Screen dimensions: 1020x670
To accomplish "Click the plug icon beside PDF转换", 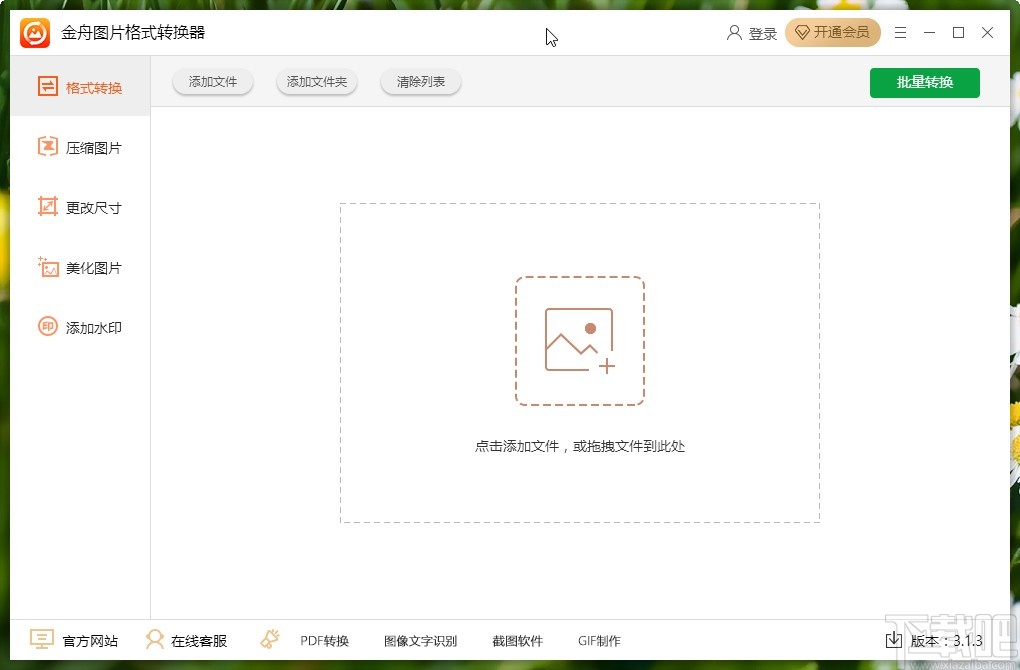I will pyautogui.click(x=269, y=638).
